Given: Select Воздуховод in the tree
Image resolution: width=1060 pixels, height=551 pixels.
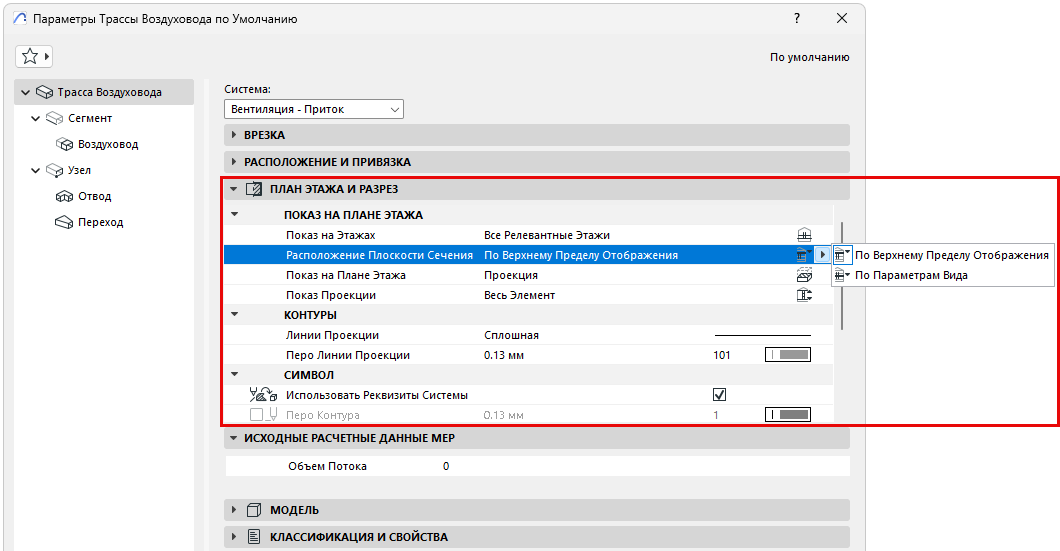Looking at the screenshot, I should pyautogui.click(x=108, y=144).
